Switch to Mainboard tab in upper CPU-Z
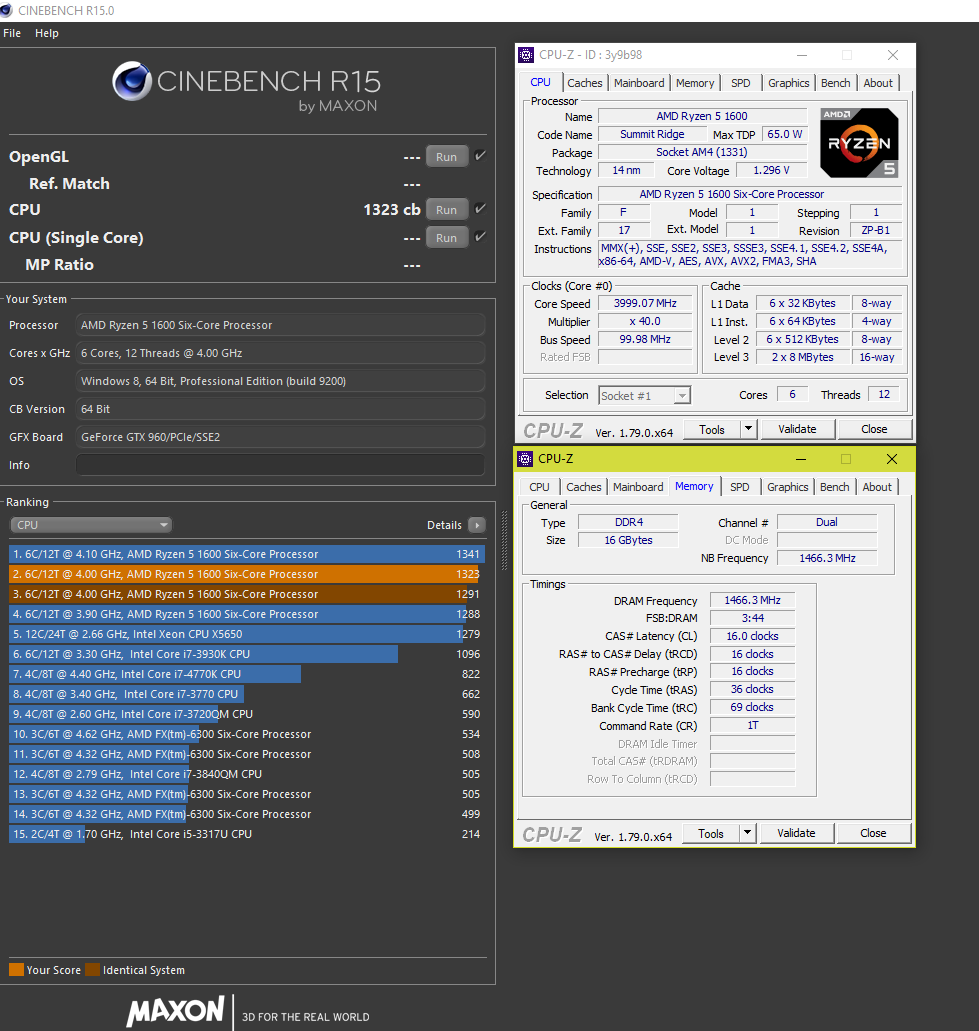This screenshot has width=979, height=1031. (639, 83)
